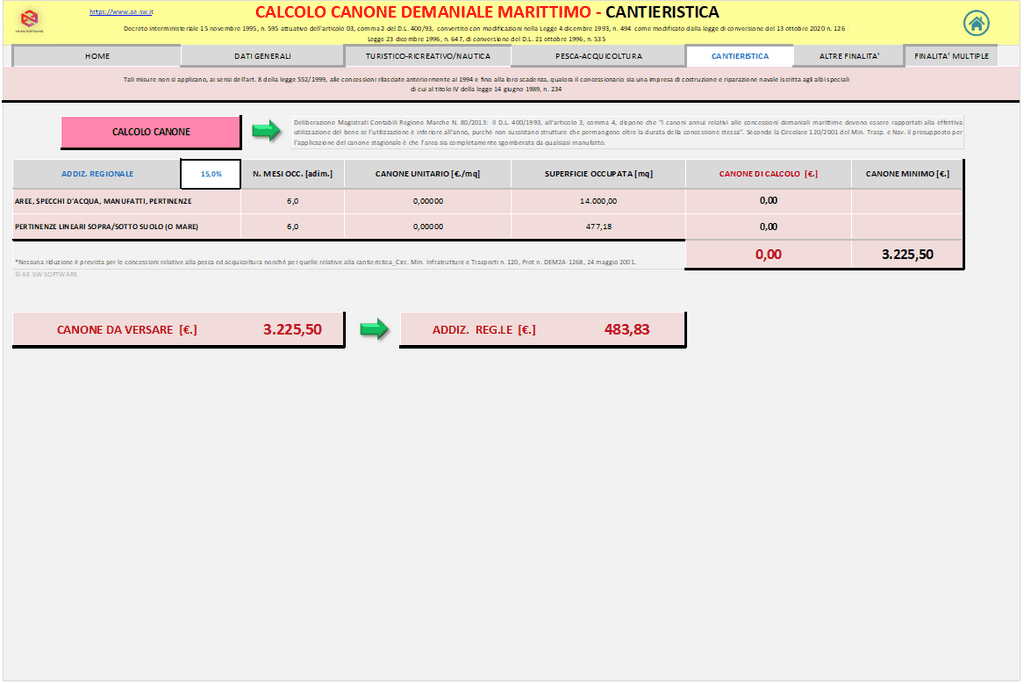Switch to the HOME tab
Screen dimensions: 1024x684
[97, 56]
